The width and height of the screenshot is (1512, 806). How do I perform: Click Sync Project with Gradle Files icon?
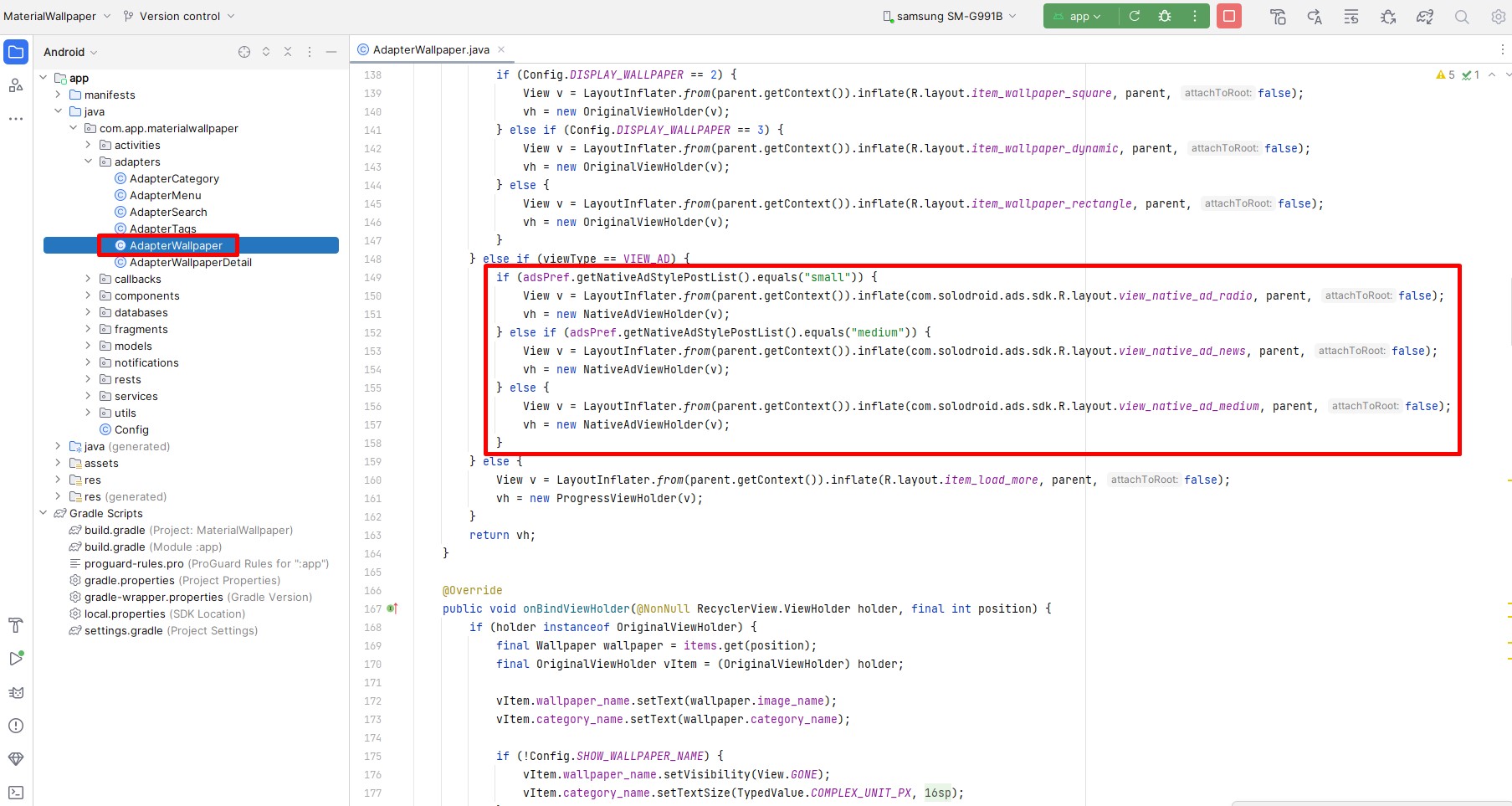(1425, 17)
